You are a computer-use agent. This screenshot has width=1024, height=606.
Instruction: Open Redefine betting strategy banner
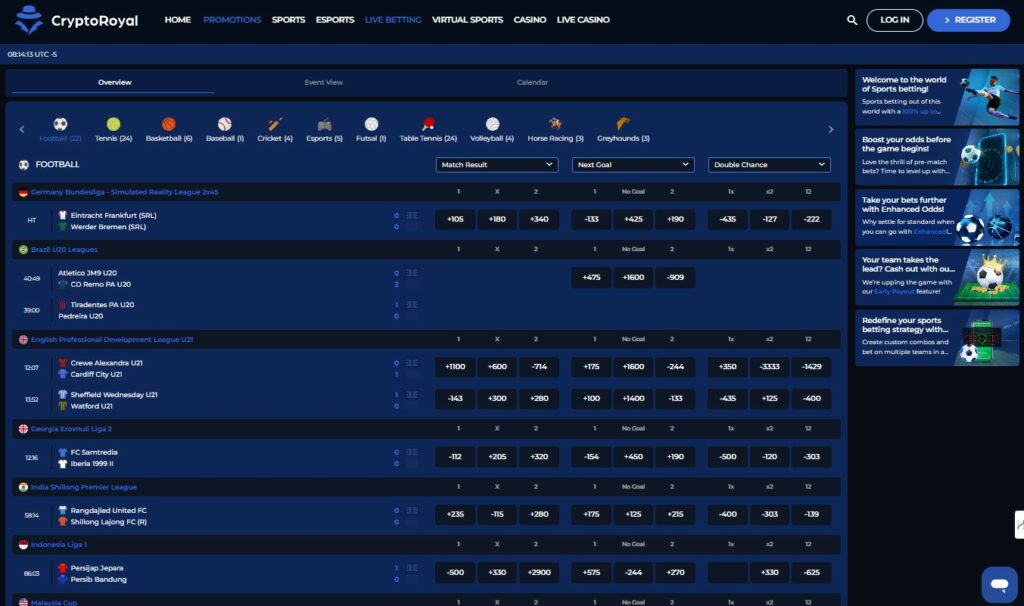[x=937, y=338]
